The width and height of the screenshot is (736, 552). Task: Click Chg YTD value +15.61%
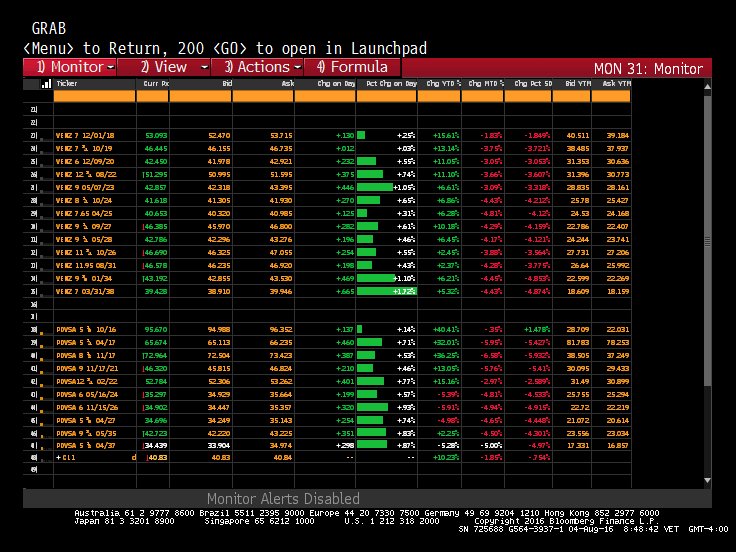(446, 136)
